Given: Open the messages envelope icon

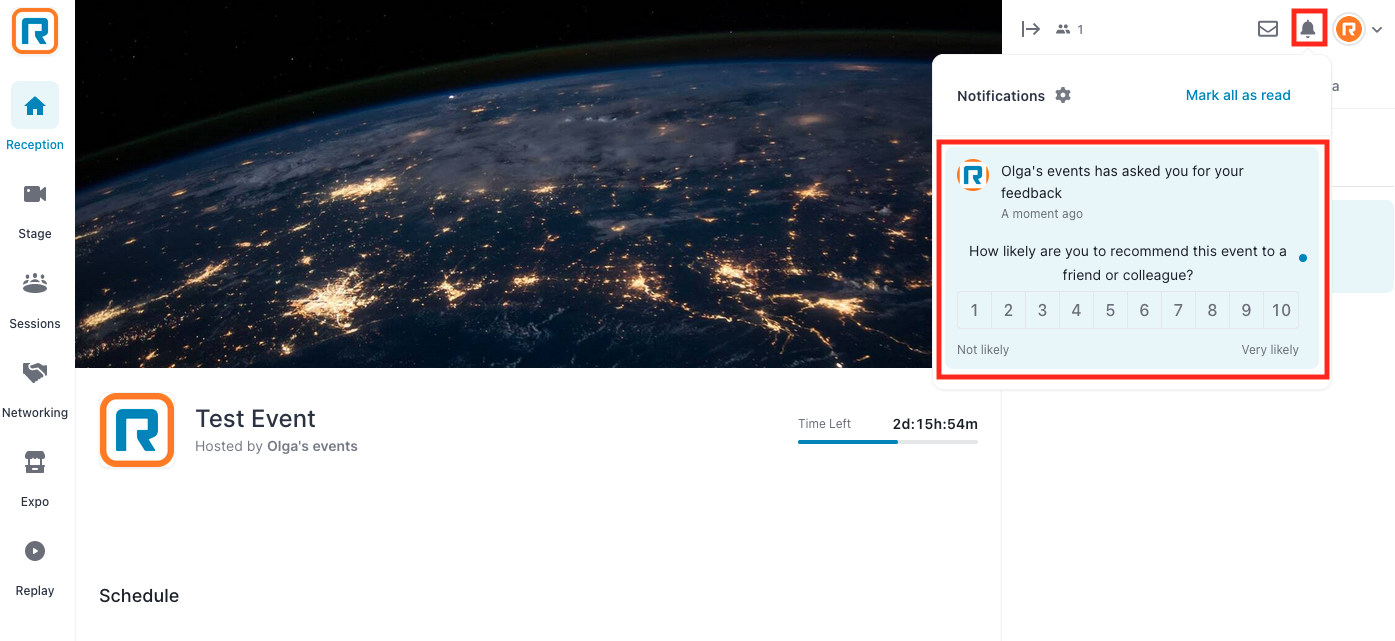Looking at the screenshot, I should coord(1268,29).
